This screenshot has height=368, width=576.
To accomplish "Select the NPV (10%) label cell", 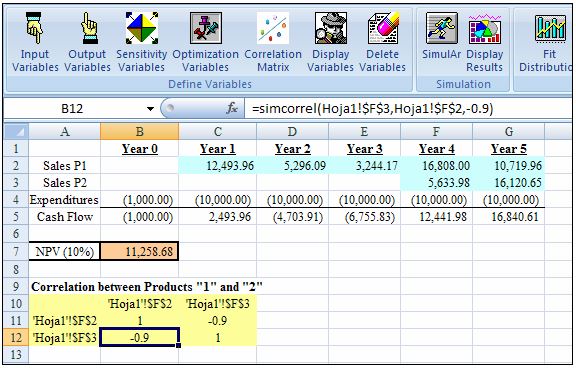I will (65, 252).
